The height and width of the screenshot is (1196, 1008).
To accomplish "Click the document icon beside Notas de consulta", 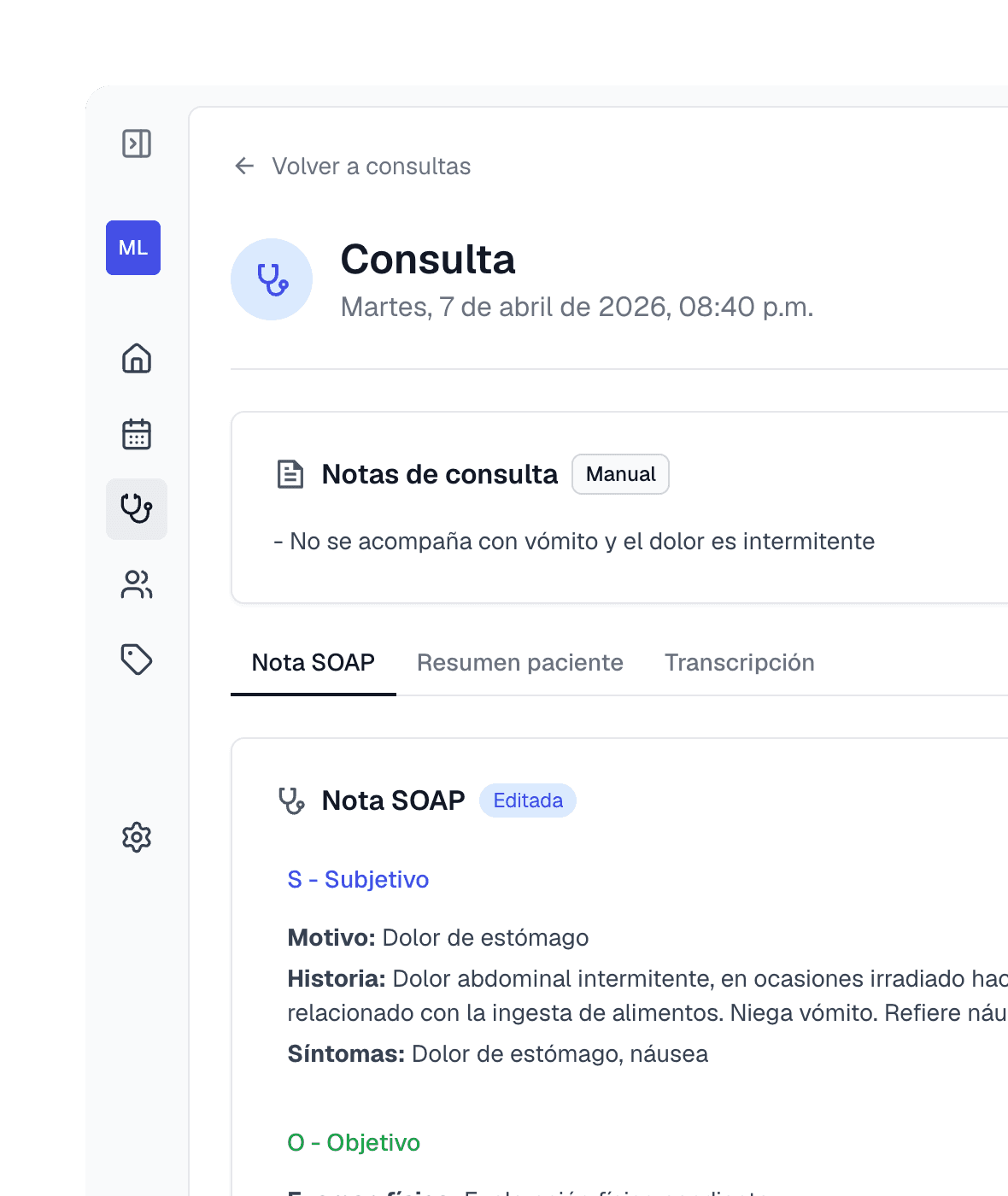I will [290, 474].
